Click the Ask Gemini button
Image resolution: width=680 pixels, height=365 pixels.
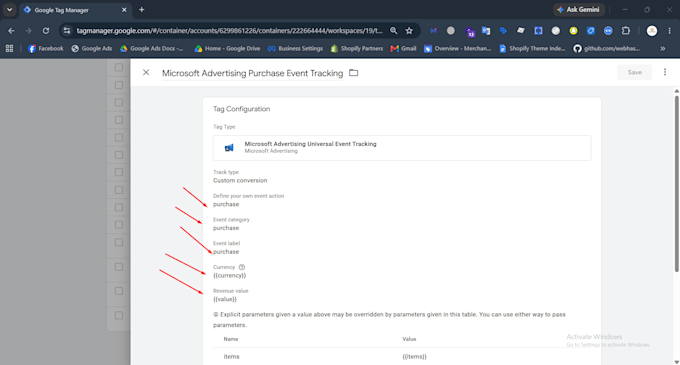tap(579, 10)
